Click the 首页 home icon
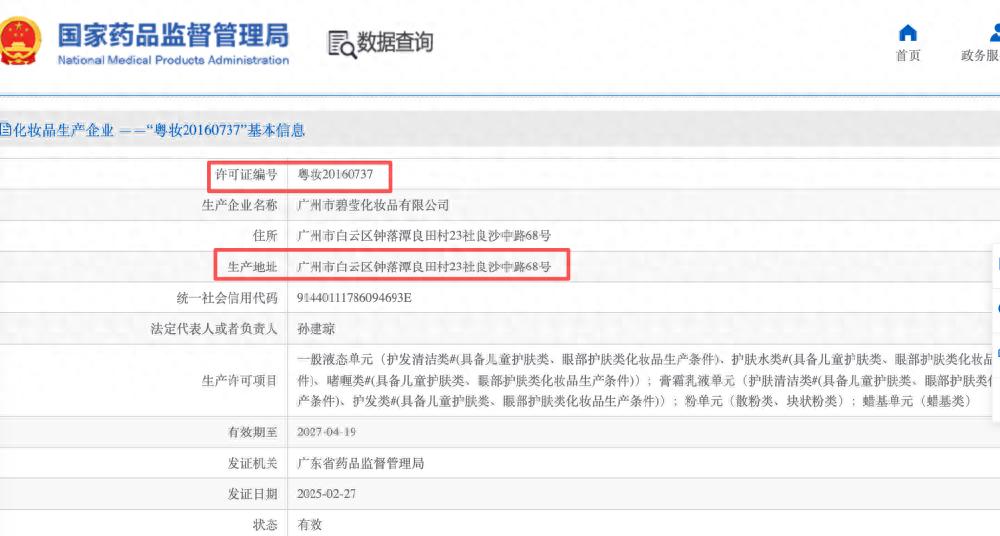1000x536 pixels. 908,33
